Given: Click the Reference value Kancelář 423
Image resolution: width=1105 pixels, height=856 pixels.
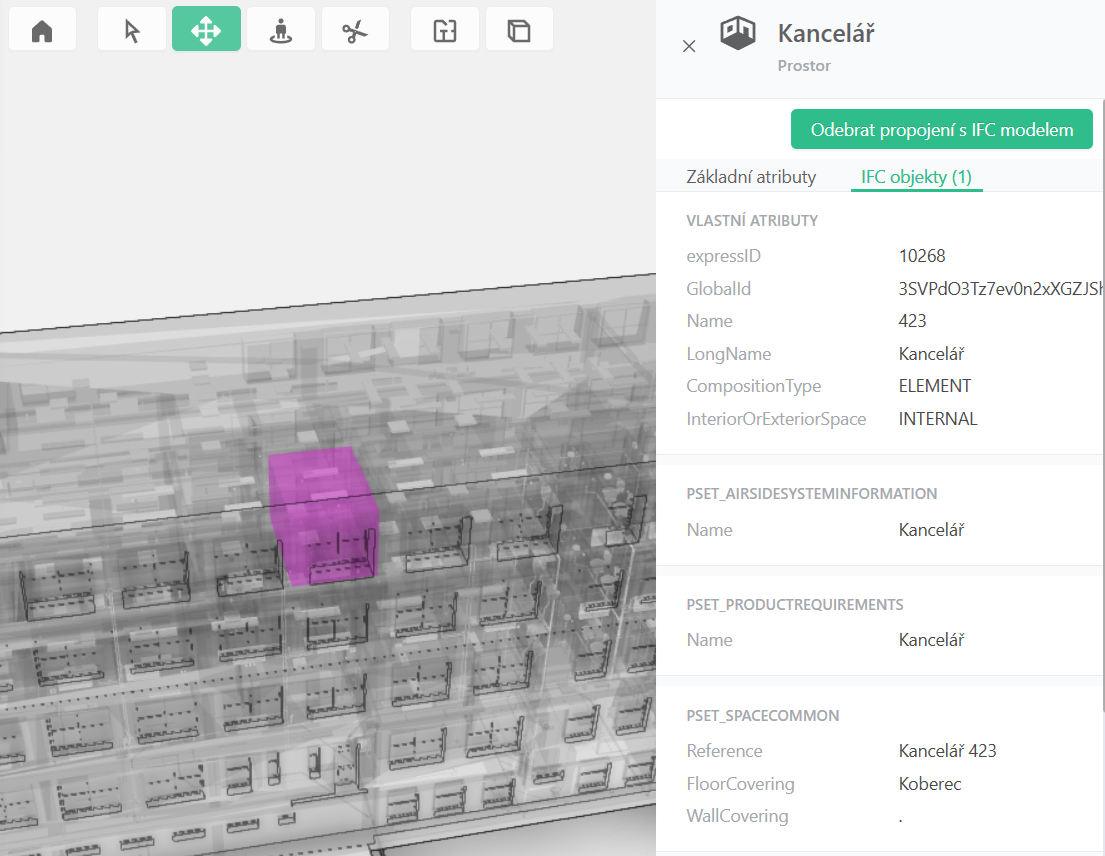Looking at the screenshot, I should 947,751.
